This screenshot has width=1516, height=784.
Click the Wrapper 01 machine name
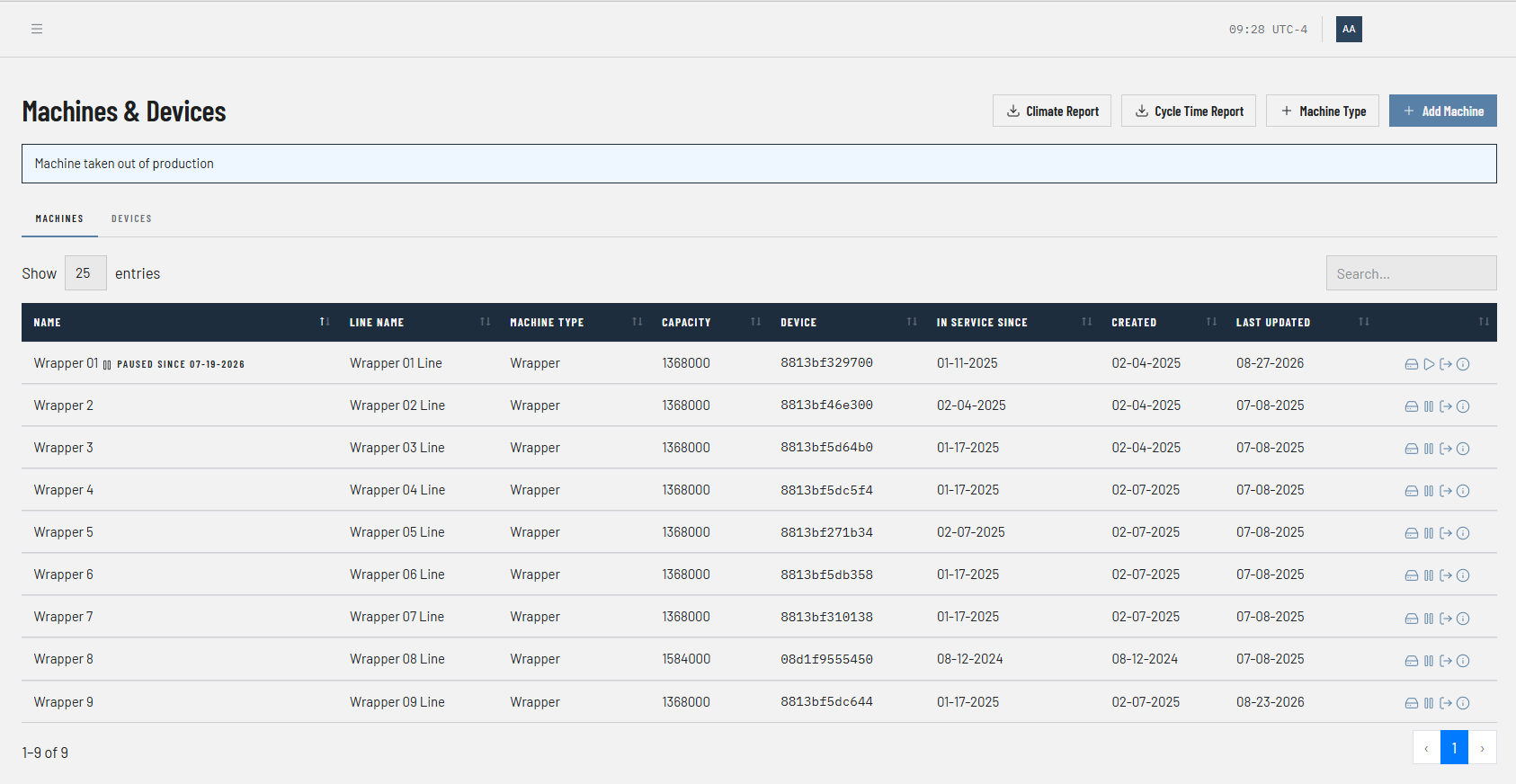click(x=66, y=363)
